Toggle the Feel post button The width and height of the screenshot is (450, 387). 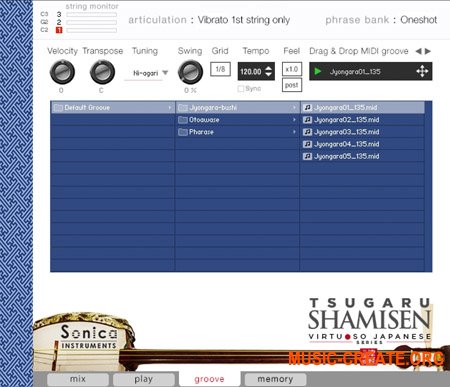[292, 85]
